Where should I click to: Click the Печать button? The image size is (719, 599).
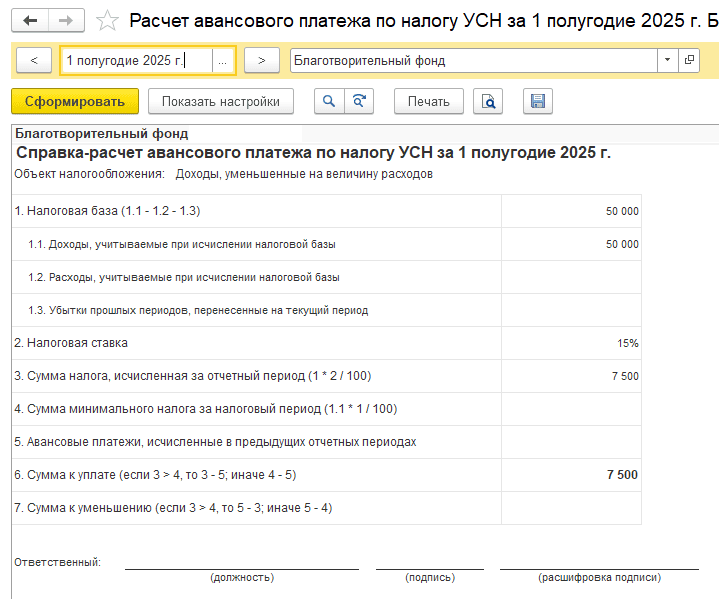click(x=429, y=101)
